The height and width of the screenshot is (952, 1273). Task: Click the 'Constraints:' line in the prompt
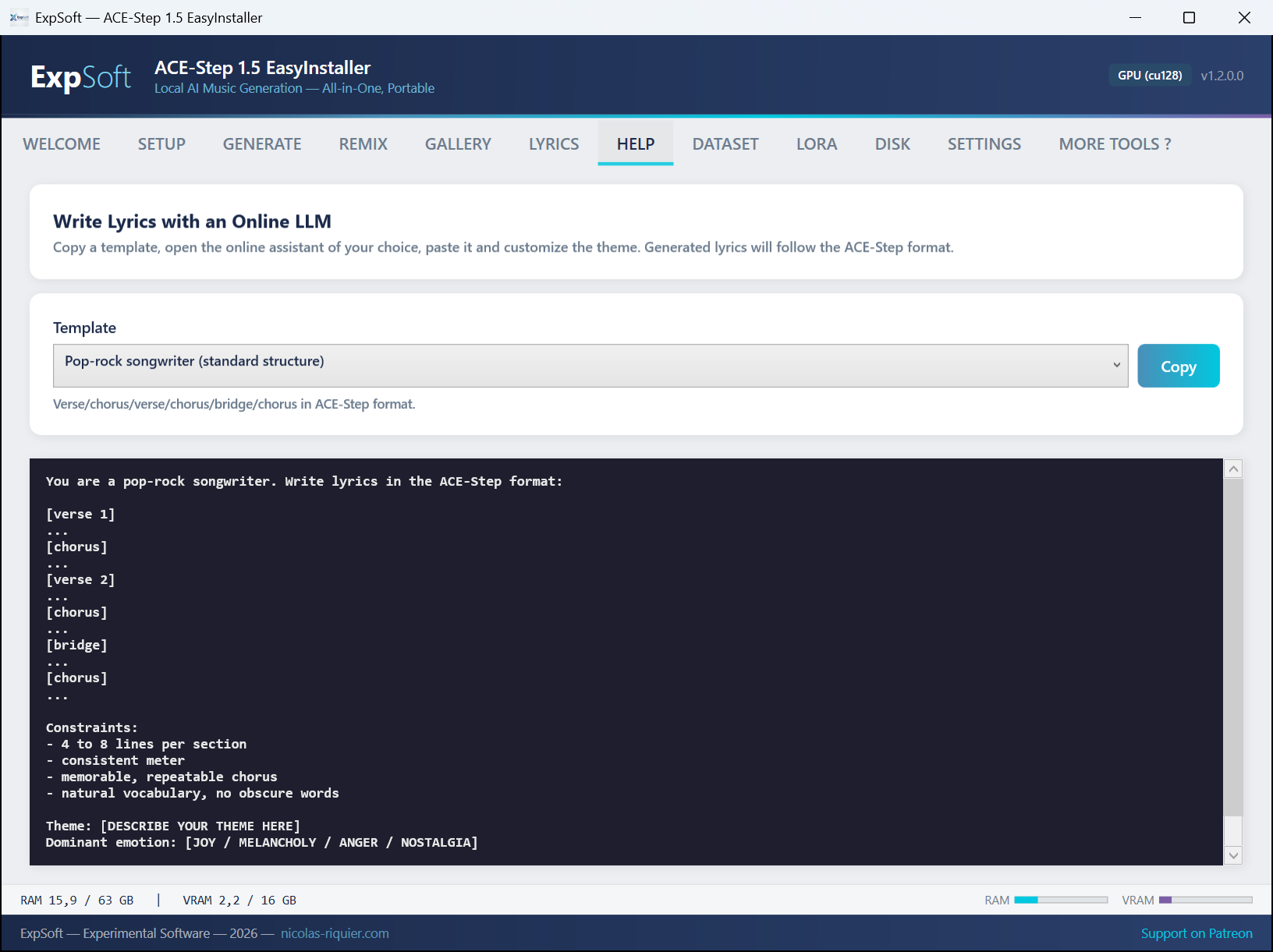pos(91,727)
